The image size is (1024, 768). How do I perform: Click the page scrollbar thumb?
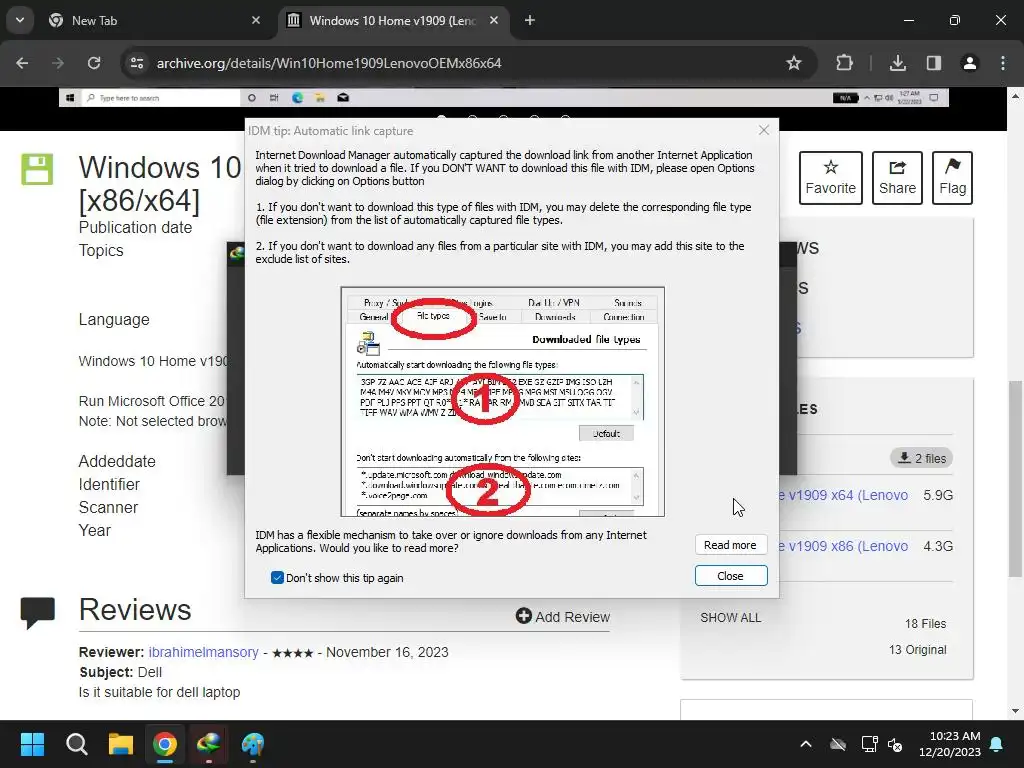(1015, 479)
